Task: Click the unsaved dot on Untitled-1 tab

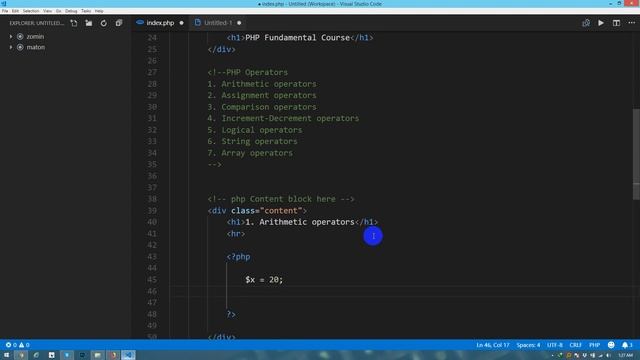Action: 239,23
